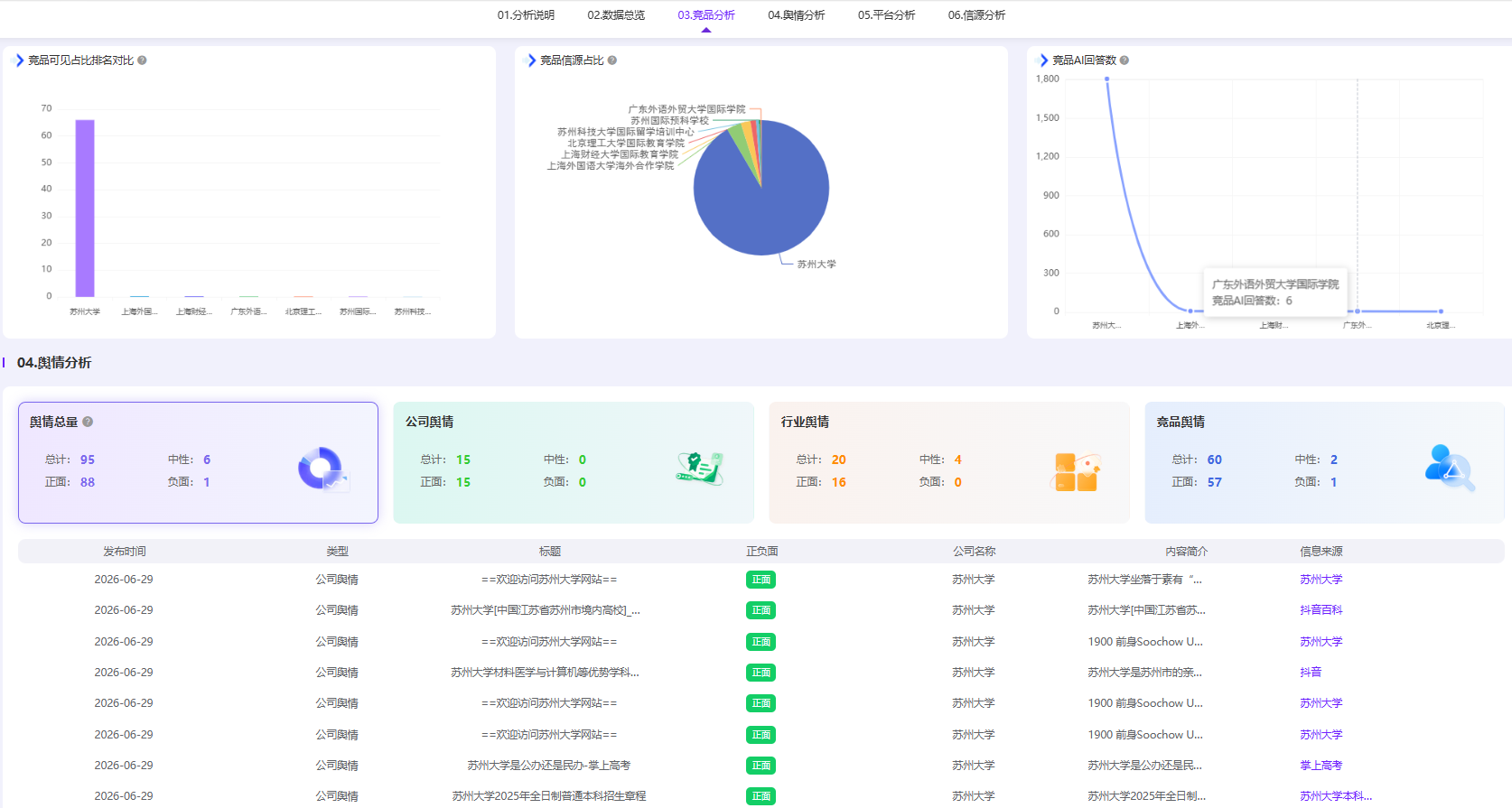Open the 05.平台分析 tab
Screen dimensions: 1512x808
point(887,15)
